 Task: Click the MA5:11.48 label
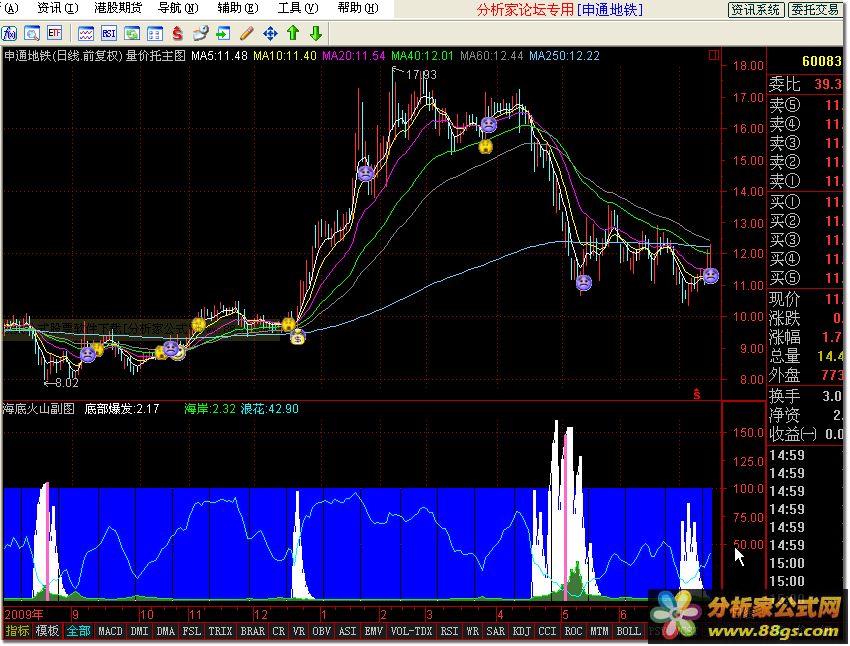coord(219,56)
